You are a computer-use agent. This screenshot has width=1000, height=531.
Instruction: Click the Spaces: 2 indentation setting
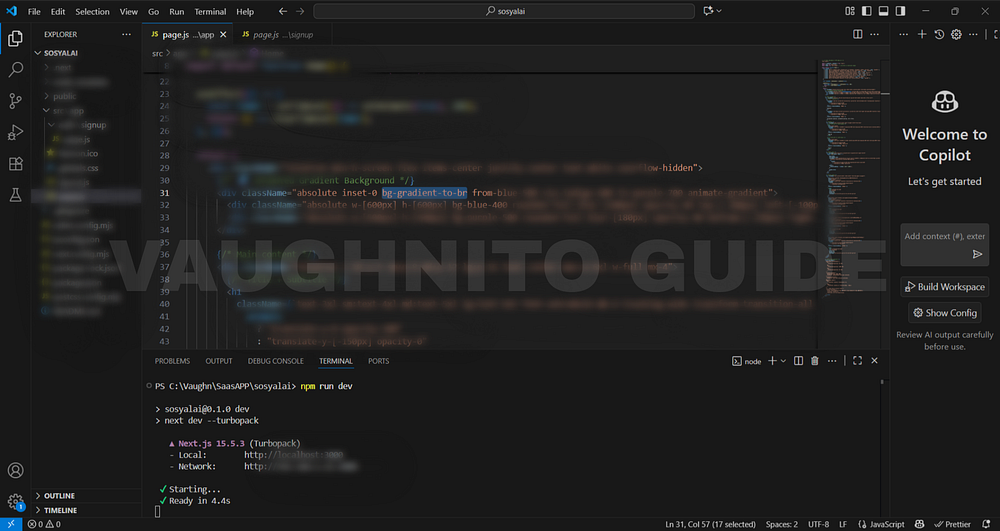pyautogui.click(x=781, y=524)
